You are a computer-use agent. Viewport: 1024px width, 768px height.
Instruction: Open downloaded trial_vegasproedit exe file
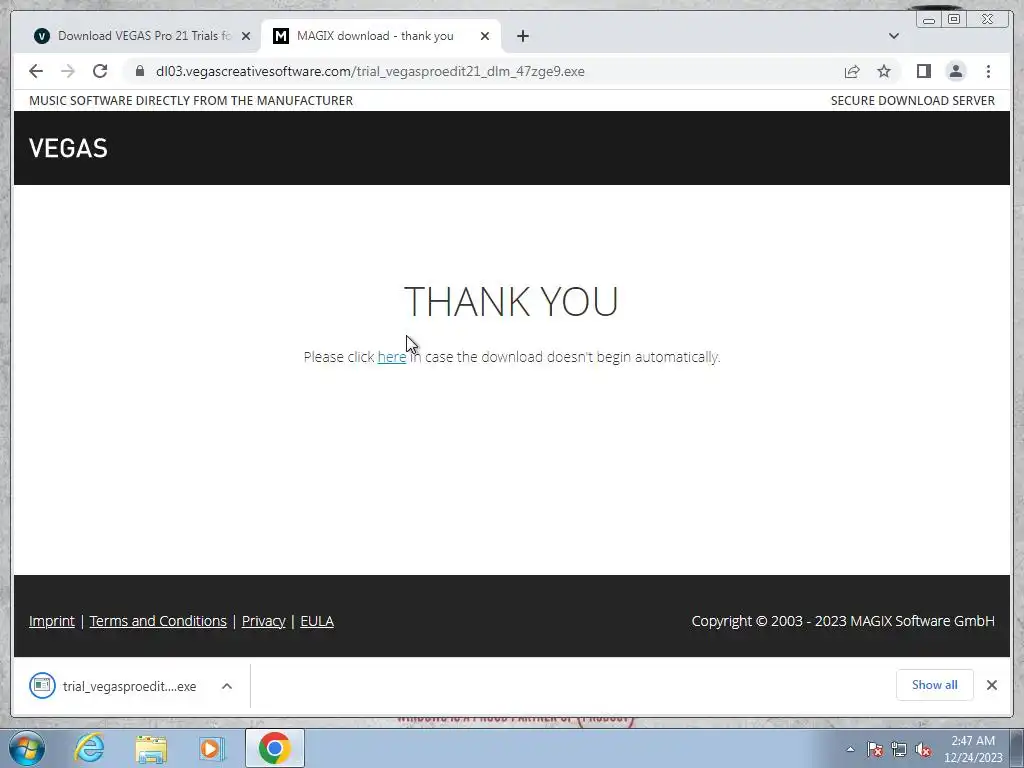click(x=113, y=686)
